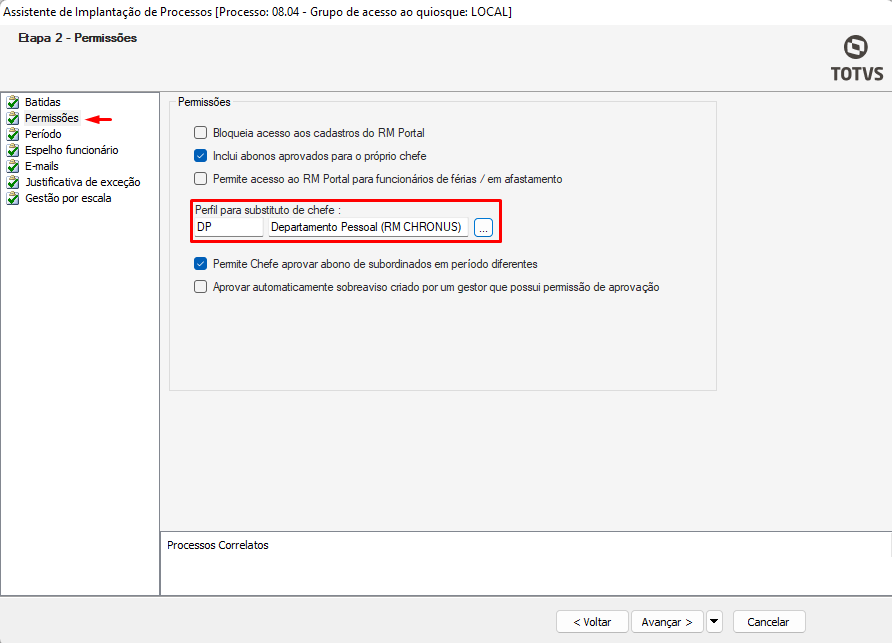This screenshot has width=892, height=643.
Task: Open the perfil lookup ellipsis button
Action: 484,227
